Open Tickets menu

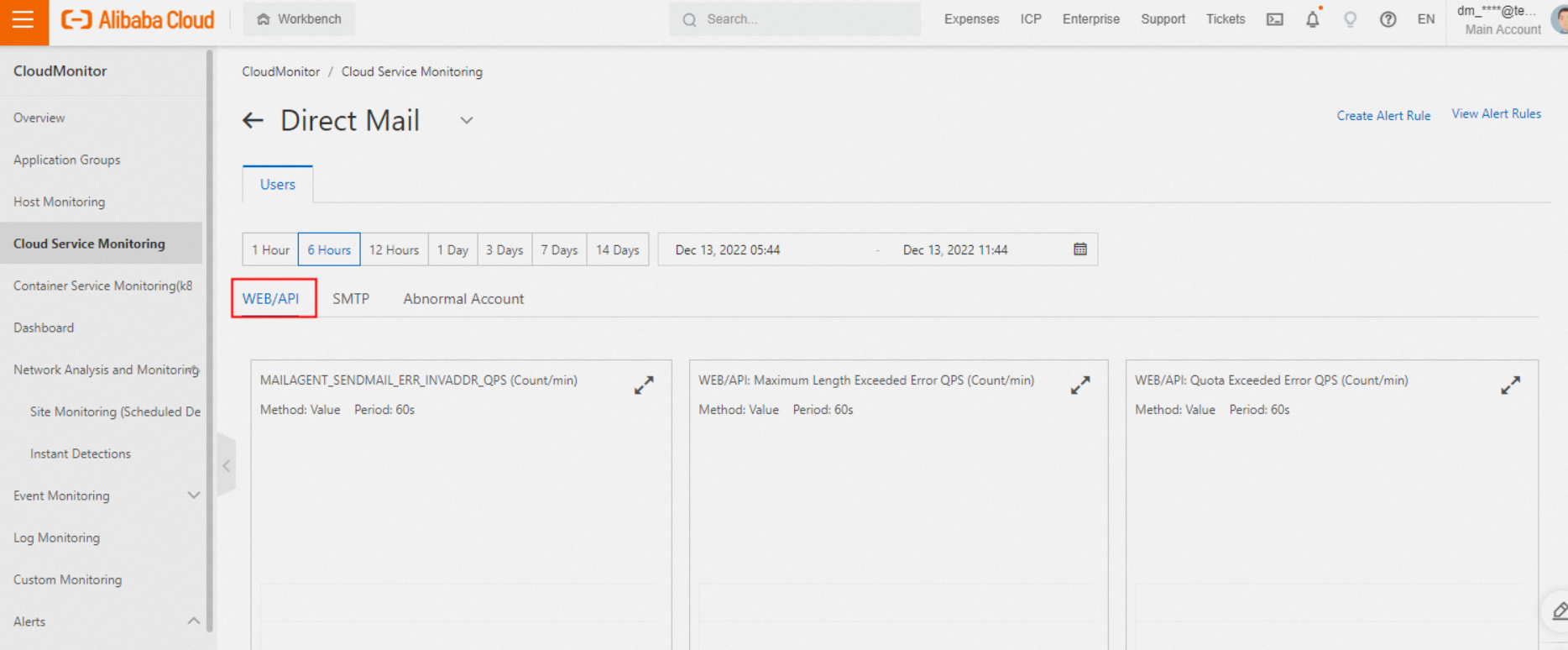1226,19
